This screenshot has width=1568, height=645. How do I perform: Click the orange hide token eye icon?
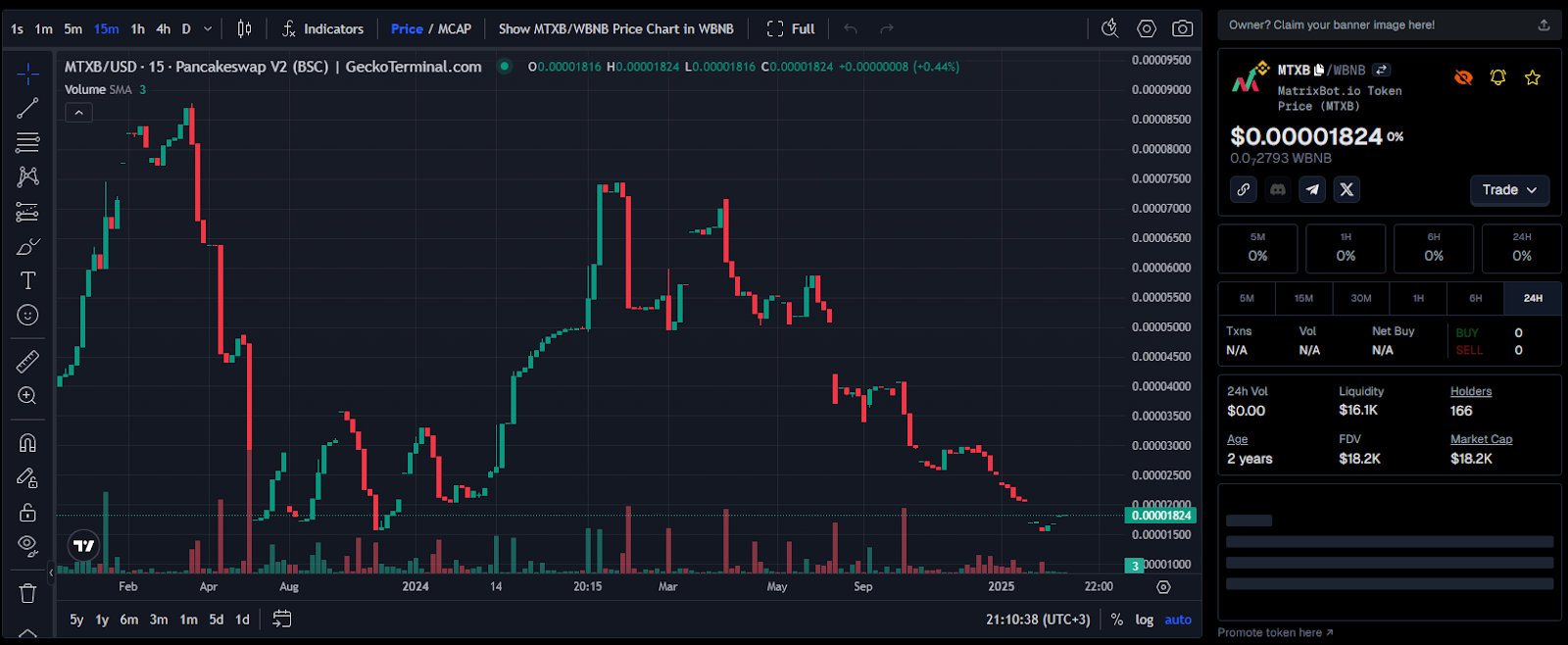pos(1463,77)
